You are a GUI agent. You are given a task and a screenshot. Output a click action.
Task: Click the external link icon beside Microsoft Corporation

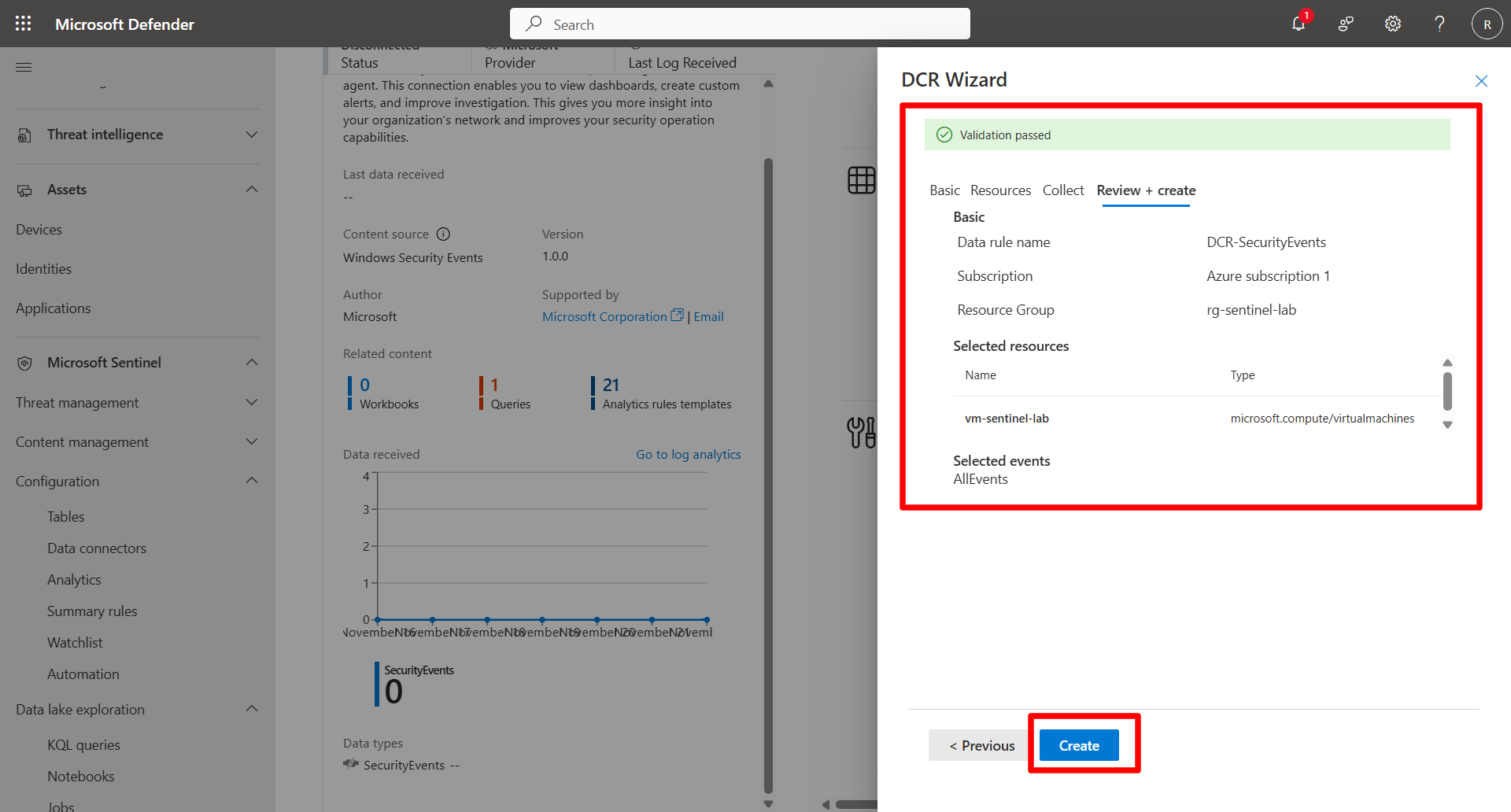point(677,316)
